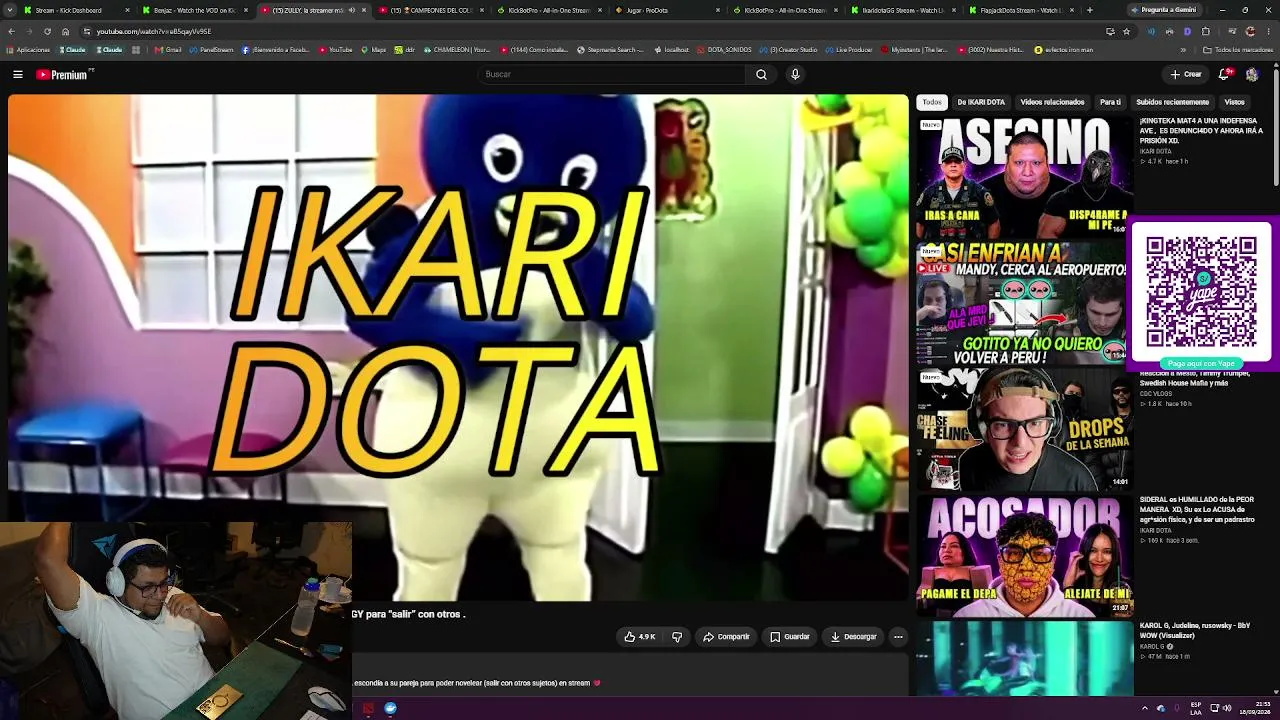Image resolution: width=1280 pixels, height=720 pixels.
Task: Select the 'De IKARI DOTA' filter chip
Action: coord(981,102)
